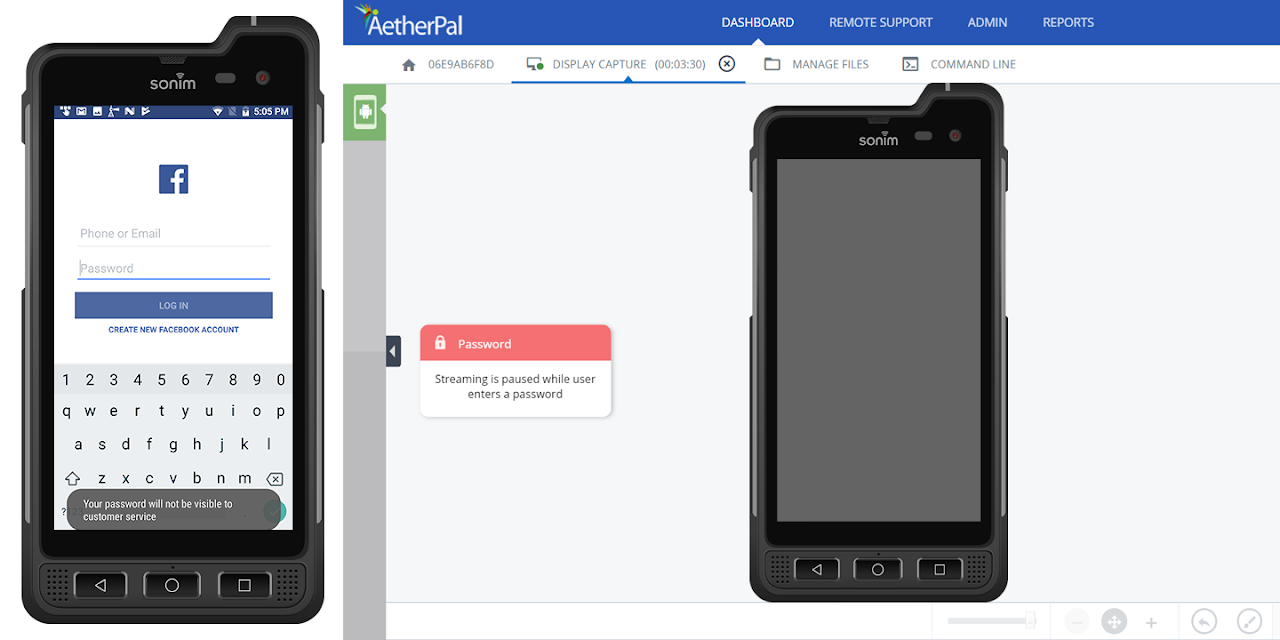Tap the LOG IN button
This screenshot has width=1280, height=640.
tap(174, 305)
